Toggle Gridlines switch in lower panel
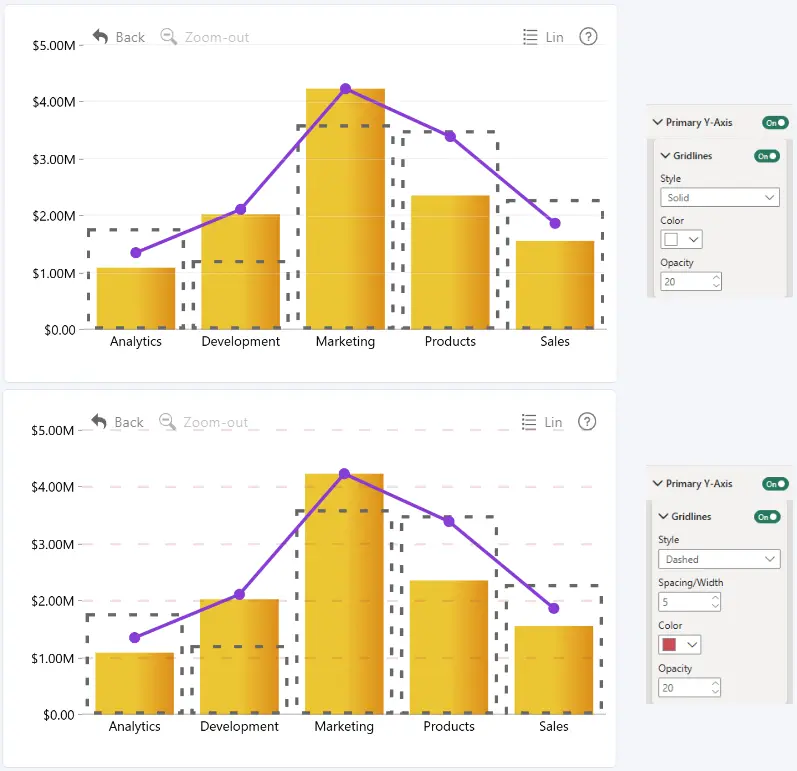This screenshot has height=771, width=797. point(767,517)
